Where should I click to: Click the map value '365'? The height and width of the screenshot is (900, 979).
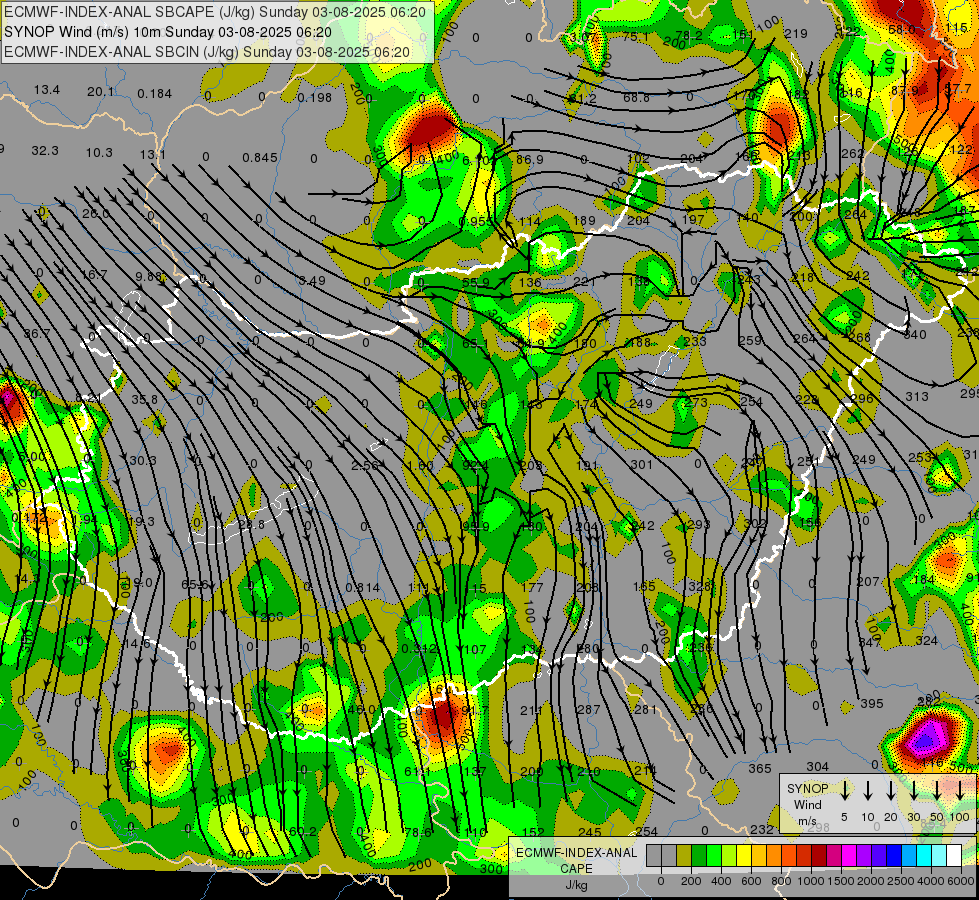click(760, 768)
